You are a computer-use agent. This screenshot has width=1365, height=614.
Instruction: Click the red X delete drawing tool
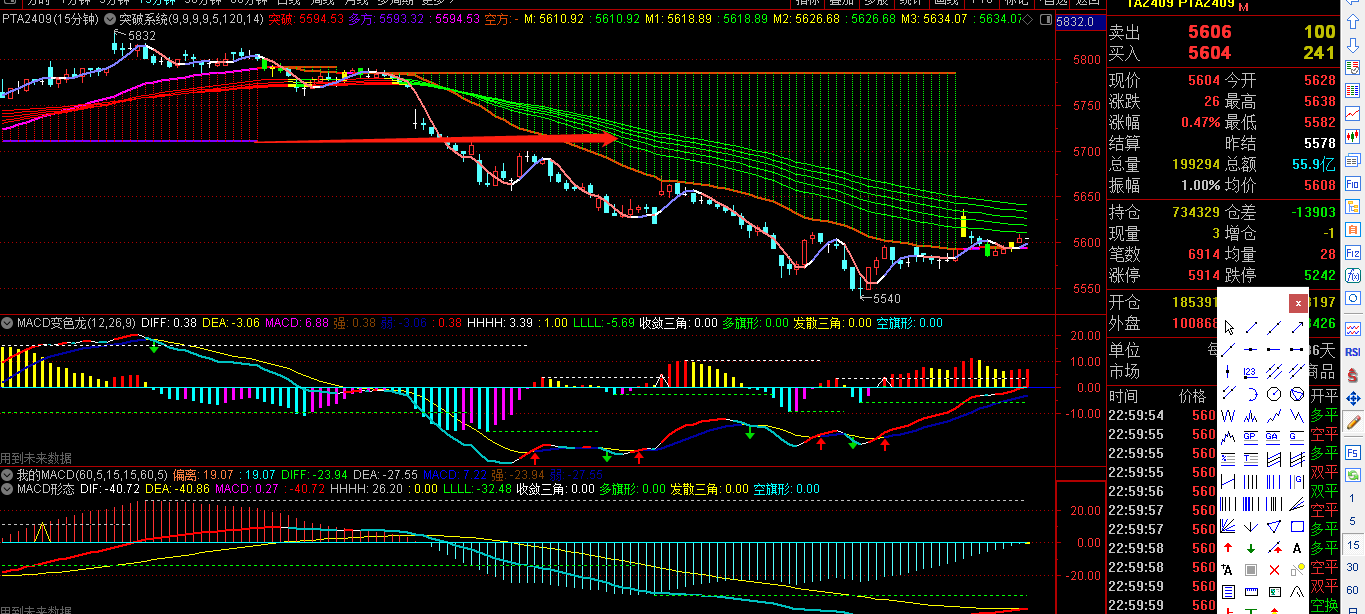coord(1274,570)
